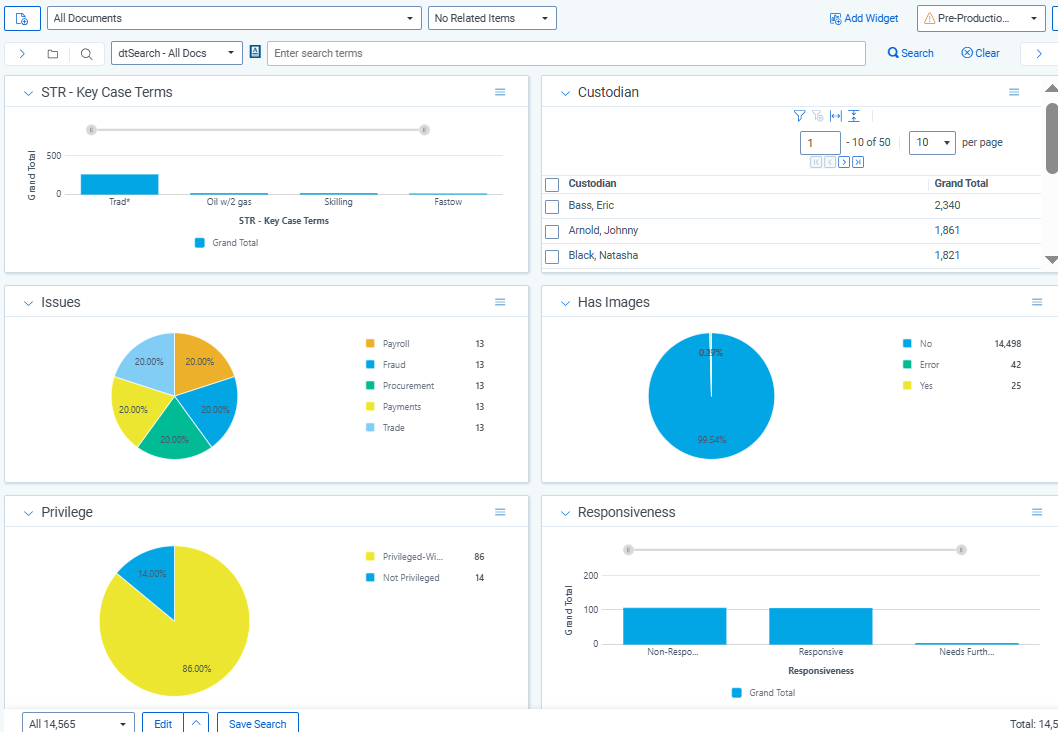Collapse the Privilege widget chevron
The height and width of the screenshot is (732, 1058).
28,513
